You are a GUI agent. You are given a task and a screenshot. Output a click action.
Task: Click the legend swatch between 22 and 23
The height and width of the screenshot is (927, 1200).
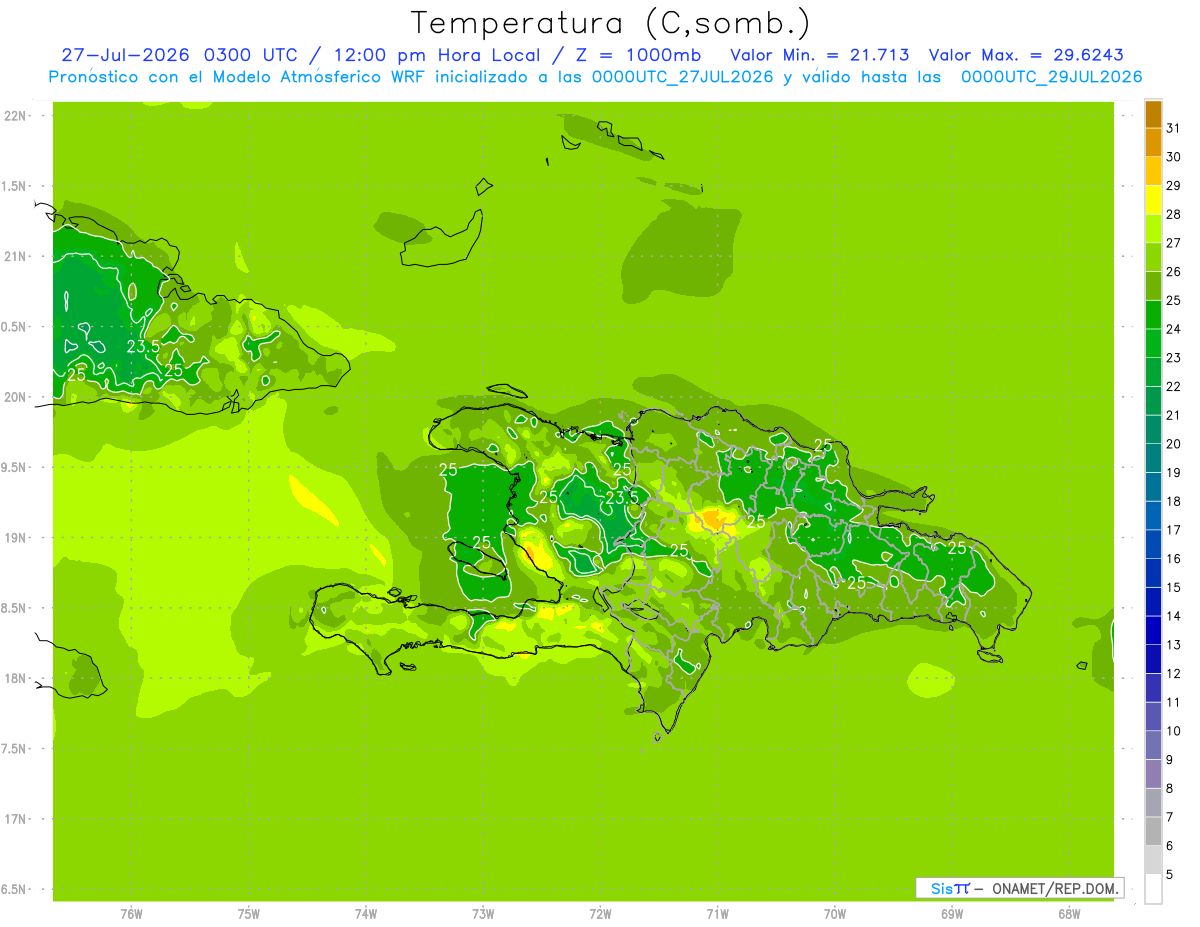[1153, 372]
